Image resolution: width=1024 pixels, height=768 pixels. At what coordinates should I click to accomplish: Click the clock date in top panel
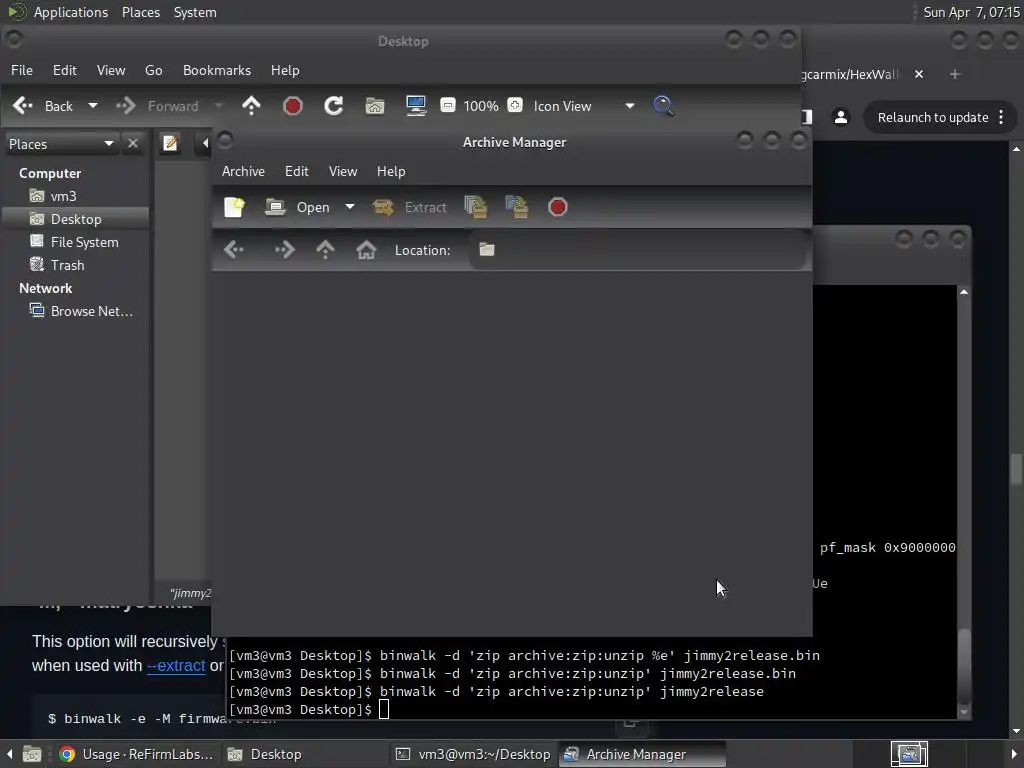pos(971,12)
